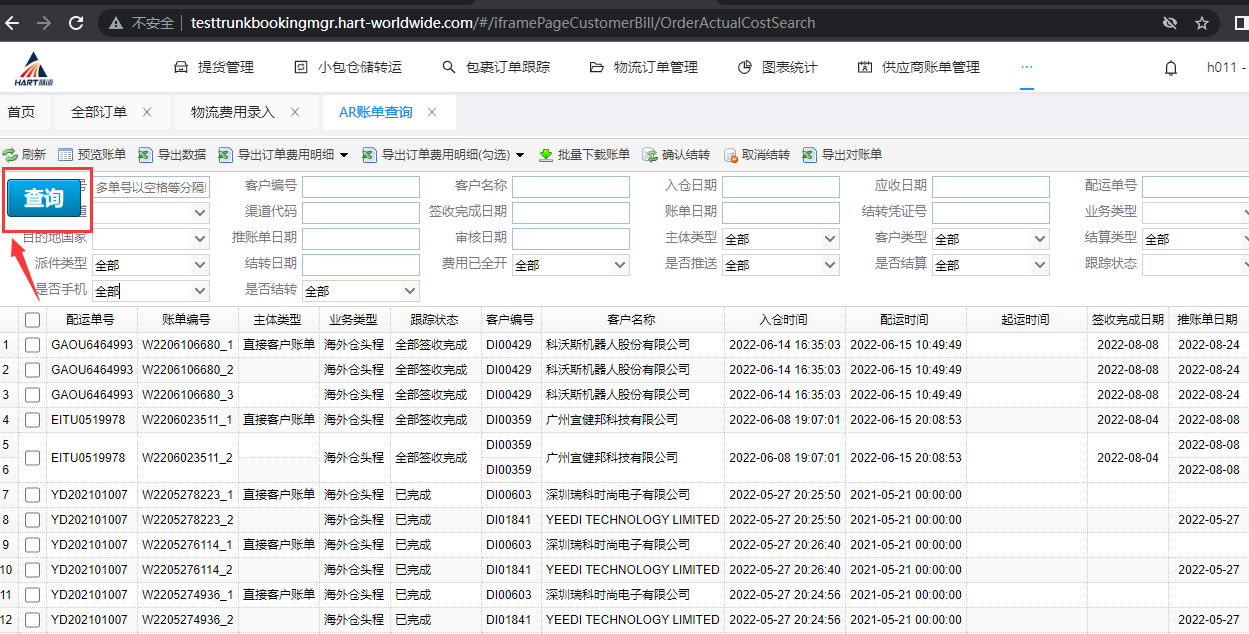
Task: Check the row 1 checkbox for GAOU6464993
Action: [x=33, y=345]
